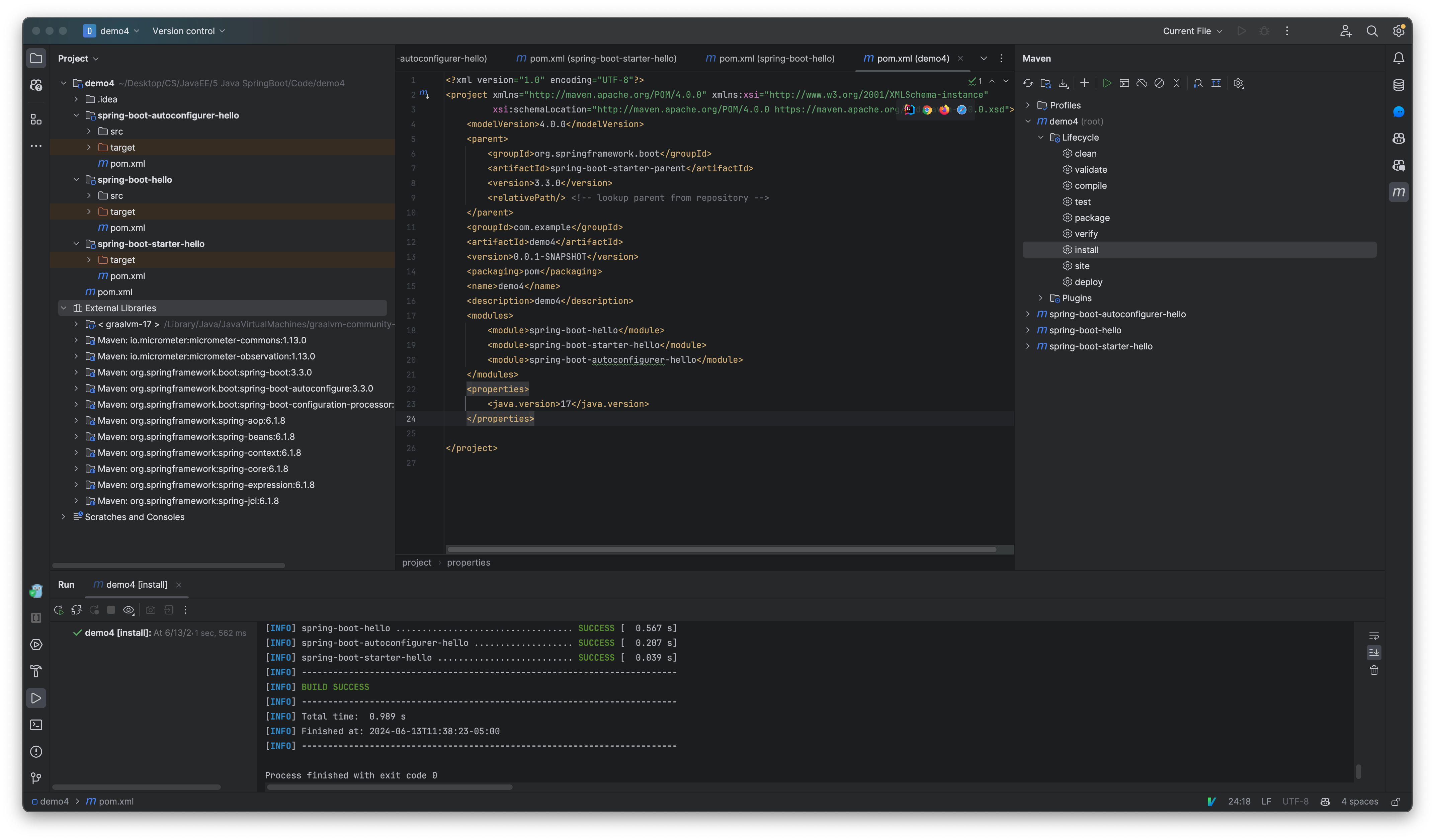Screen dimensions: 1435x840
Task: Click the 24:18 cursor position in the status bar
Action: tap(1239, 802)
